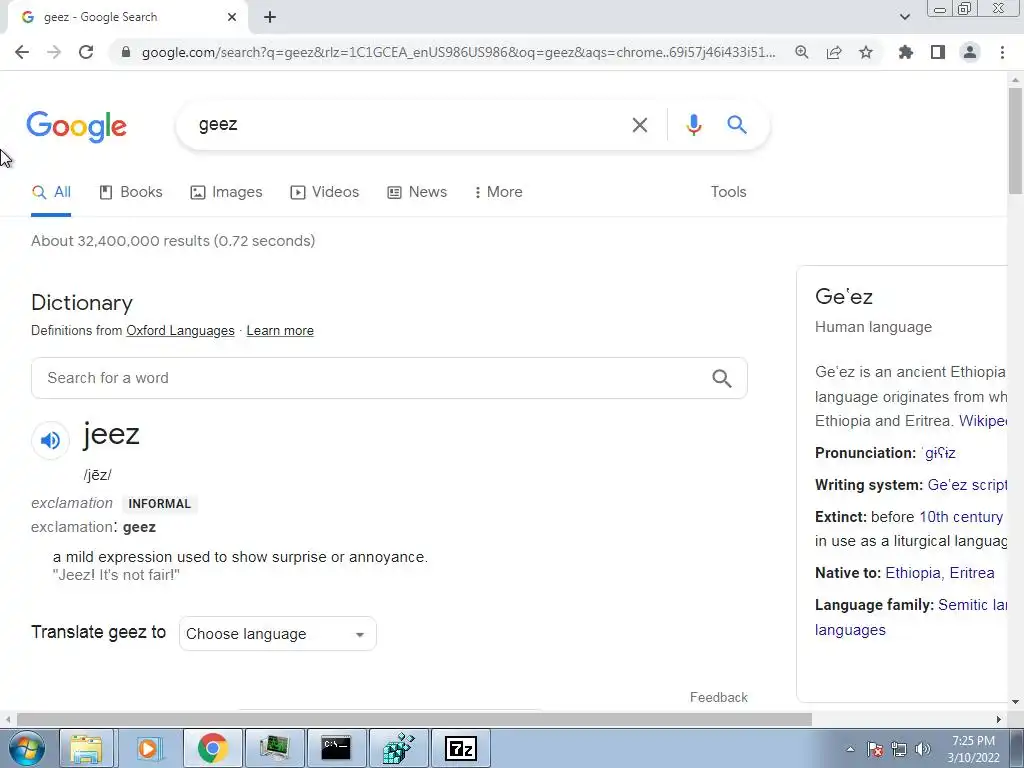Viewport: 1024px width, 768px height.
Task: Click the Ge'ez knowledge panel title
Action: point(844,296)
